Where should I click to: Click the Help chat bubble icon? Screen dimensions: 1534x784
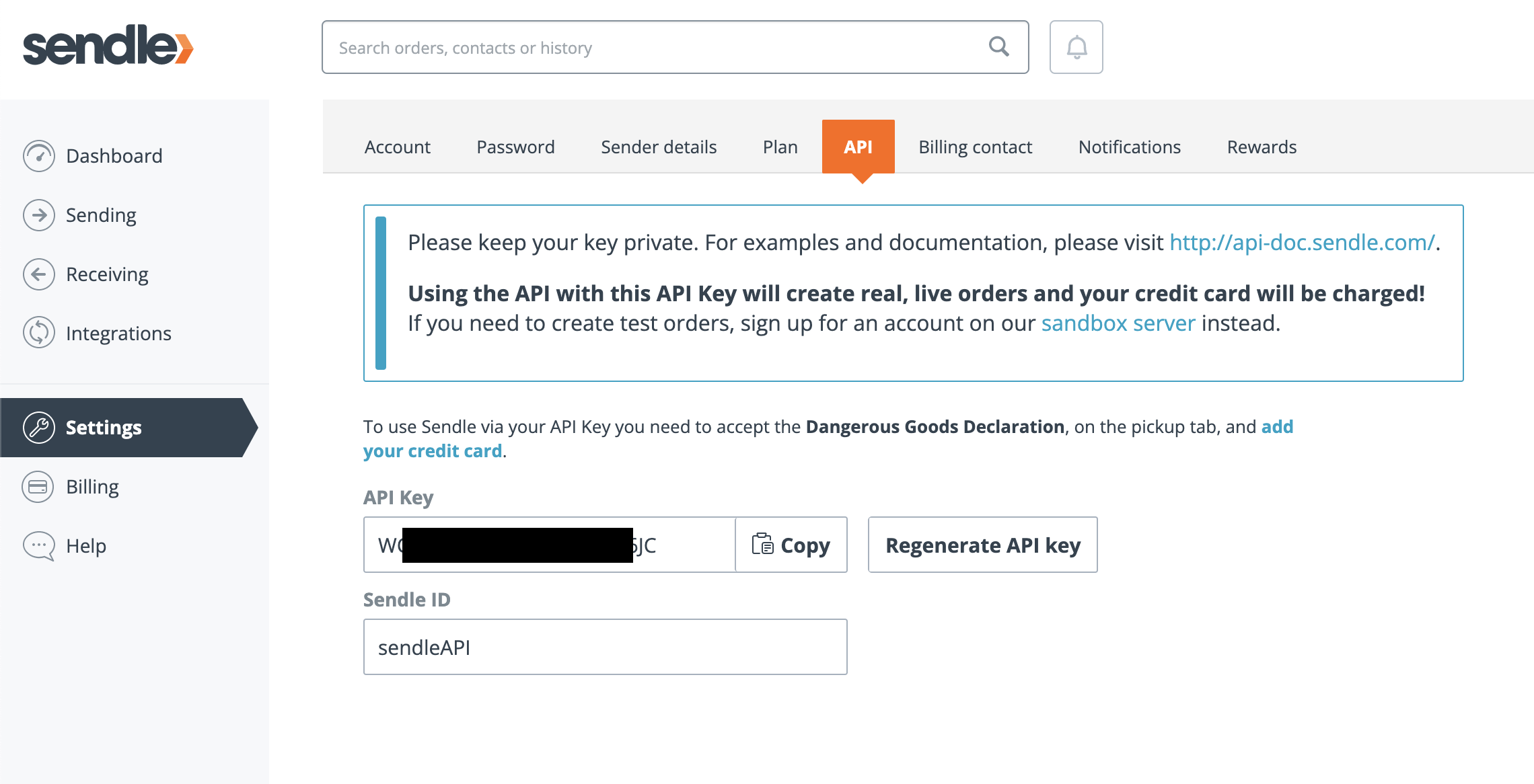38,546
